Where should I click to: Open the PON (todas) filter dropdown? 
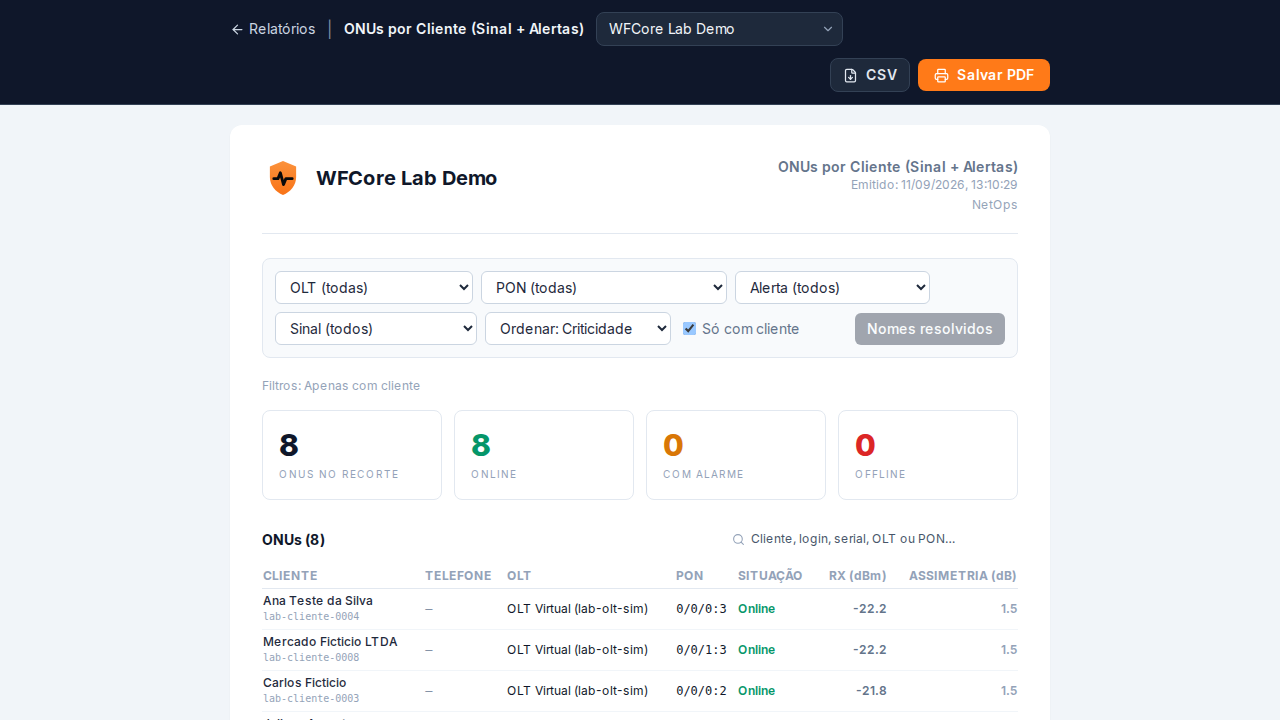604,287
